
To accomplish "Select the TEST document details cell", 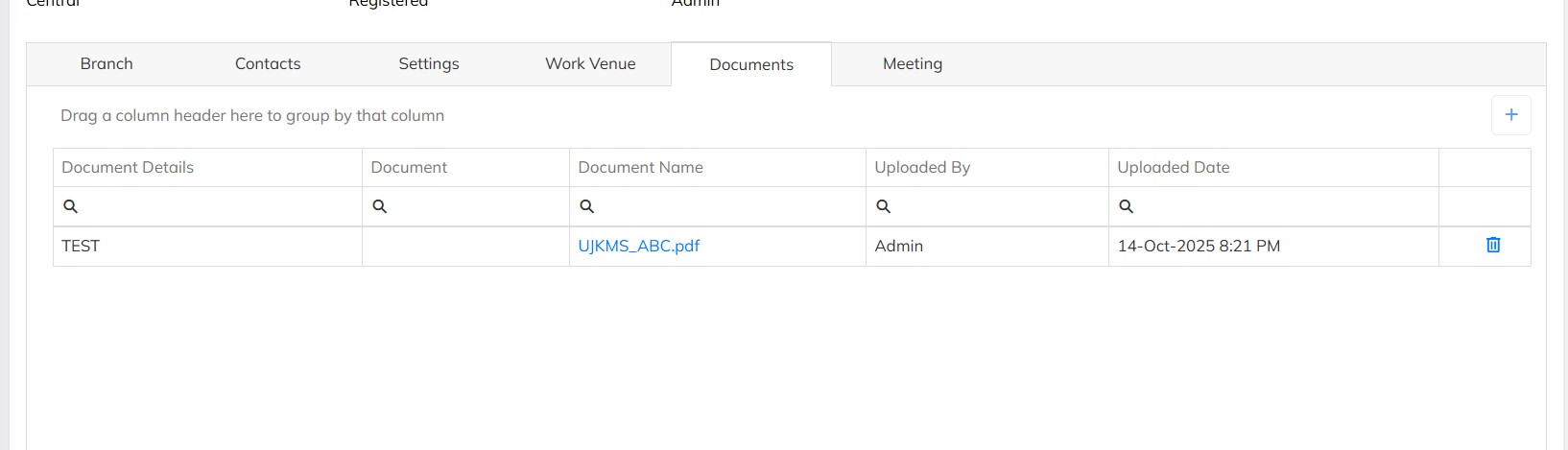I will (x=81, y=246).
